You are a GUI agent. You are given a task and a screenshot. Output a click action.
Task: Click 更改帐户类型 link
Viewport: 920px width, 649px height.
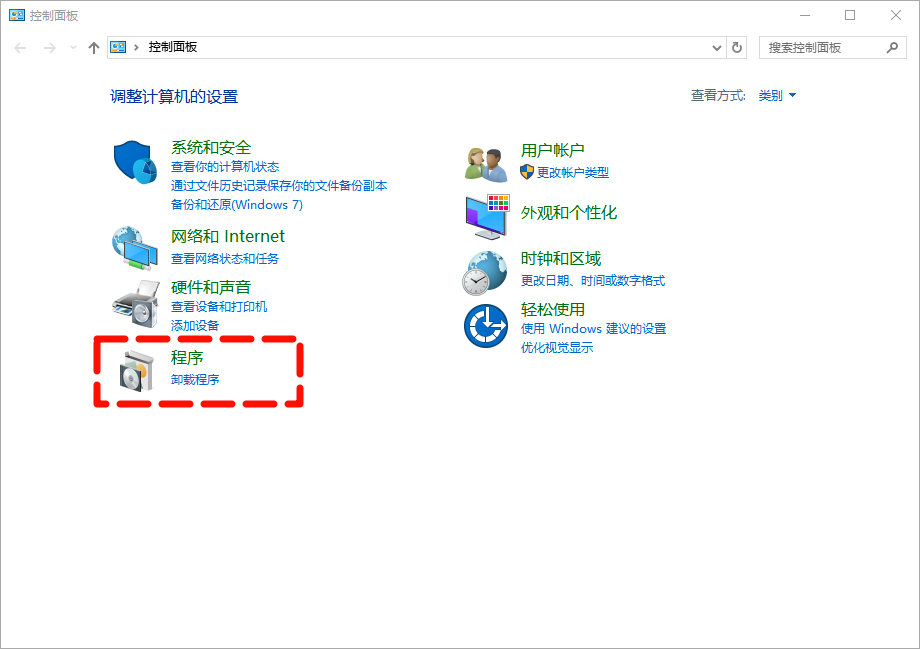coord(573,173)
